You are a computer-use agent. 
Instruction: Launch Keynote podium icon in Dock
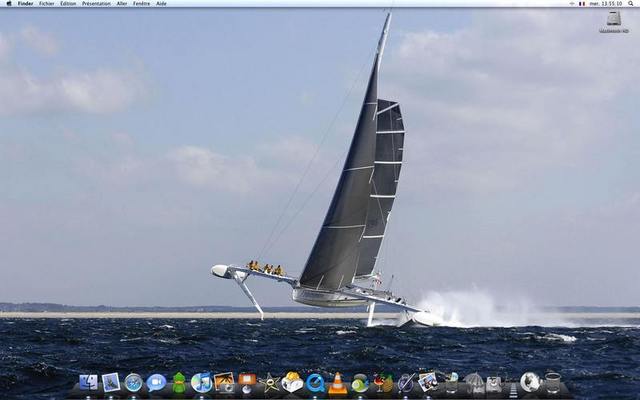click(x=247, y=383)
